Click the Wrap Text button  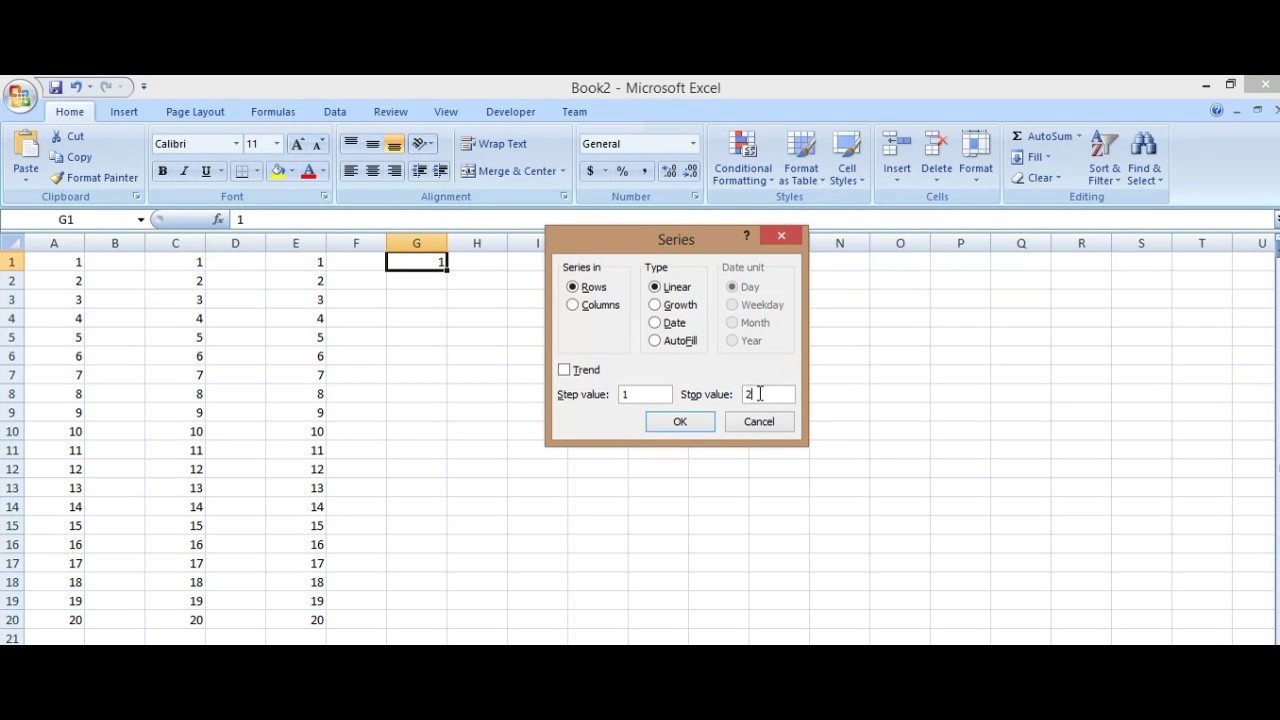(x=493, y=144)
